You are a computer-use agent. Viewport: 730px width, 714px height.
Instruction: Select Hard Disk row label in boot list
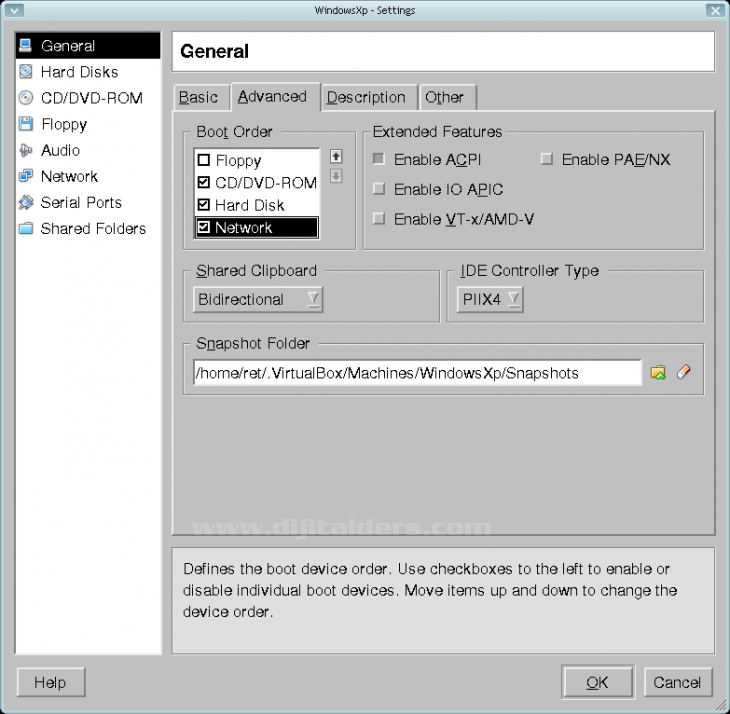click(250, 205)
